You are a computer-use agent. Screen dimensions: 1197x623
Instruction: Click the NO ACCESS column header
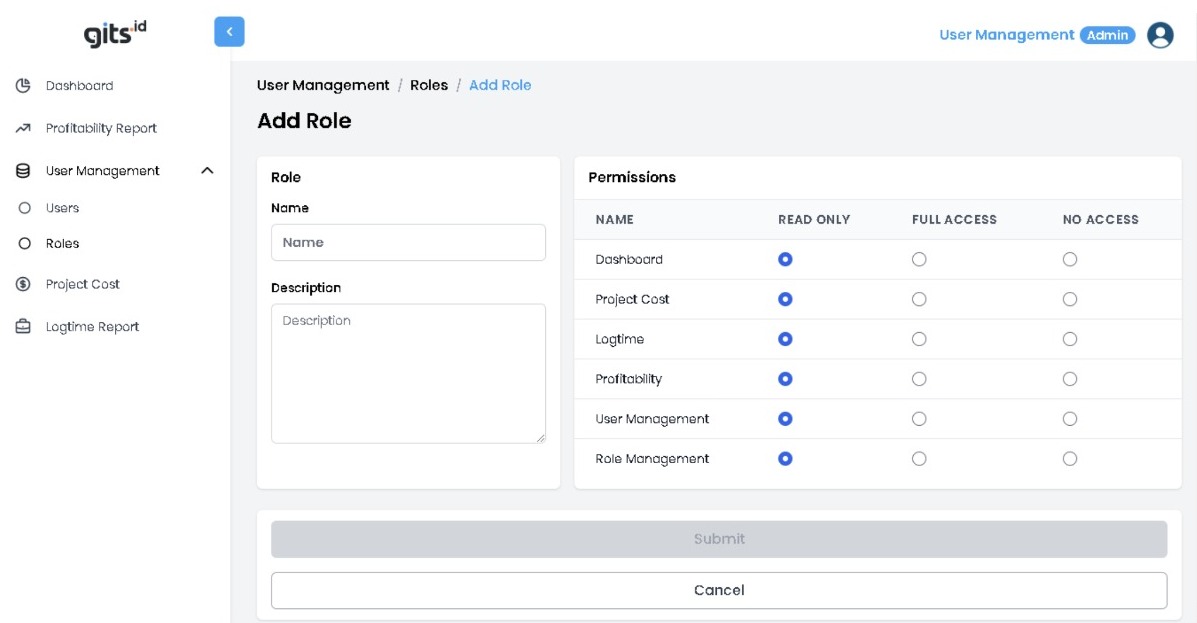(x=1100, y=220)
